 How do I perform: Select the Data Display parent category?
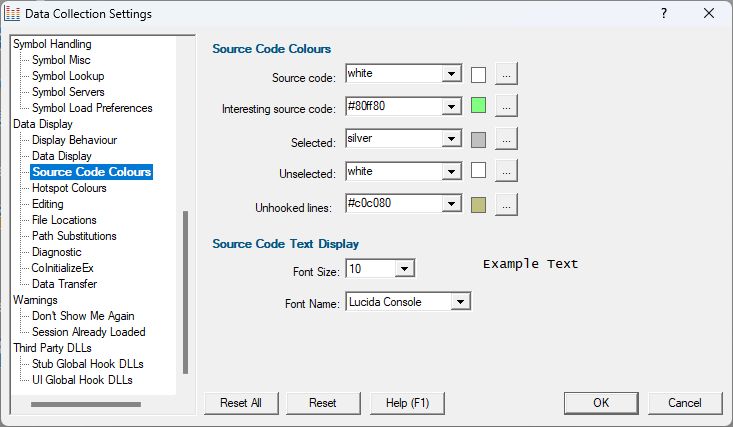(x=43, y=124)
